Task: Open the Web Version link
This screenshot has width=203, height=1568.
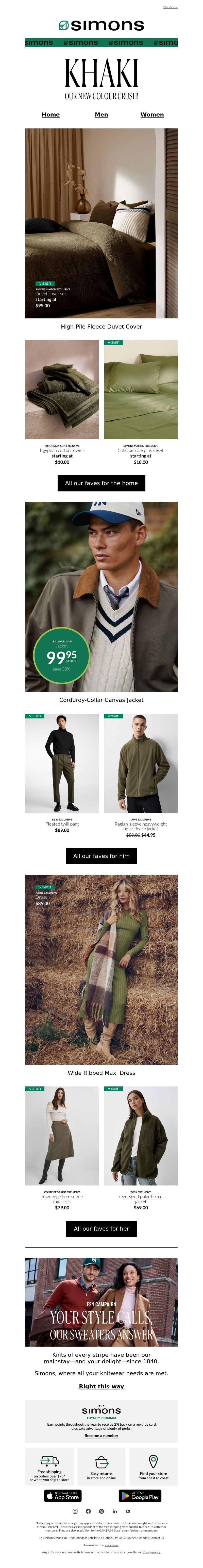Action: tap(170, 7)
